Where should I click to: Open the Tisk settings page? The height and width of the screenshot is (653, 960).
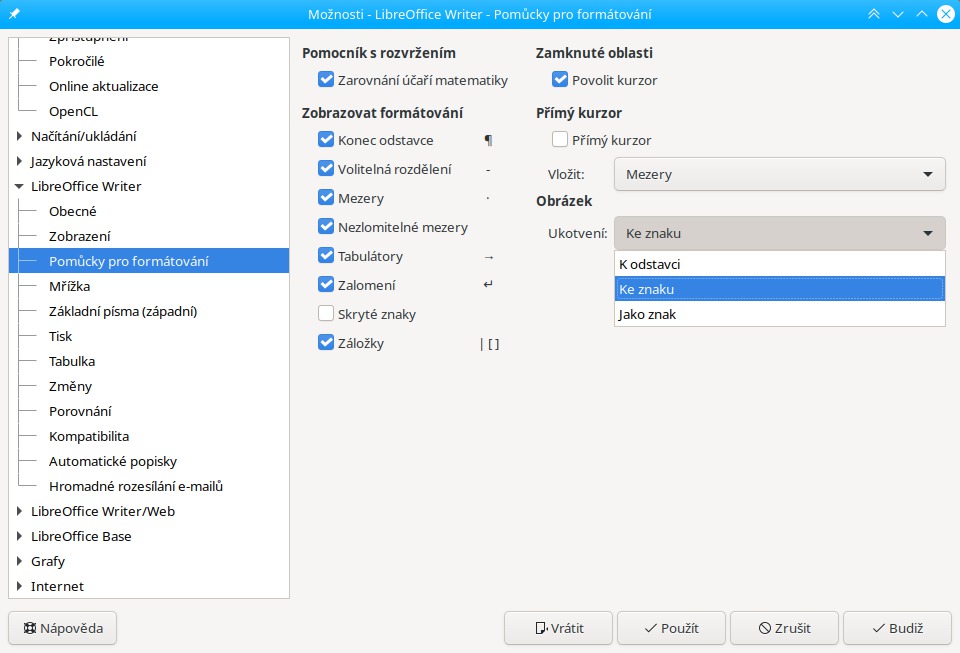point(61,336)
